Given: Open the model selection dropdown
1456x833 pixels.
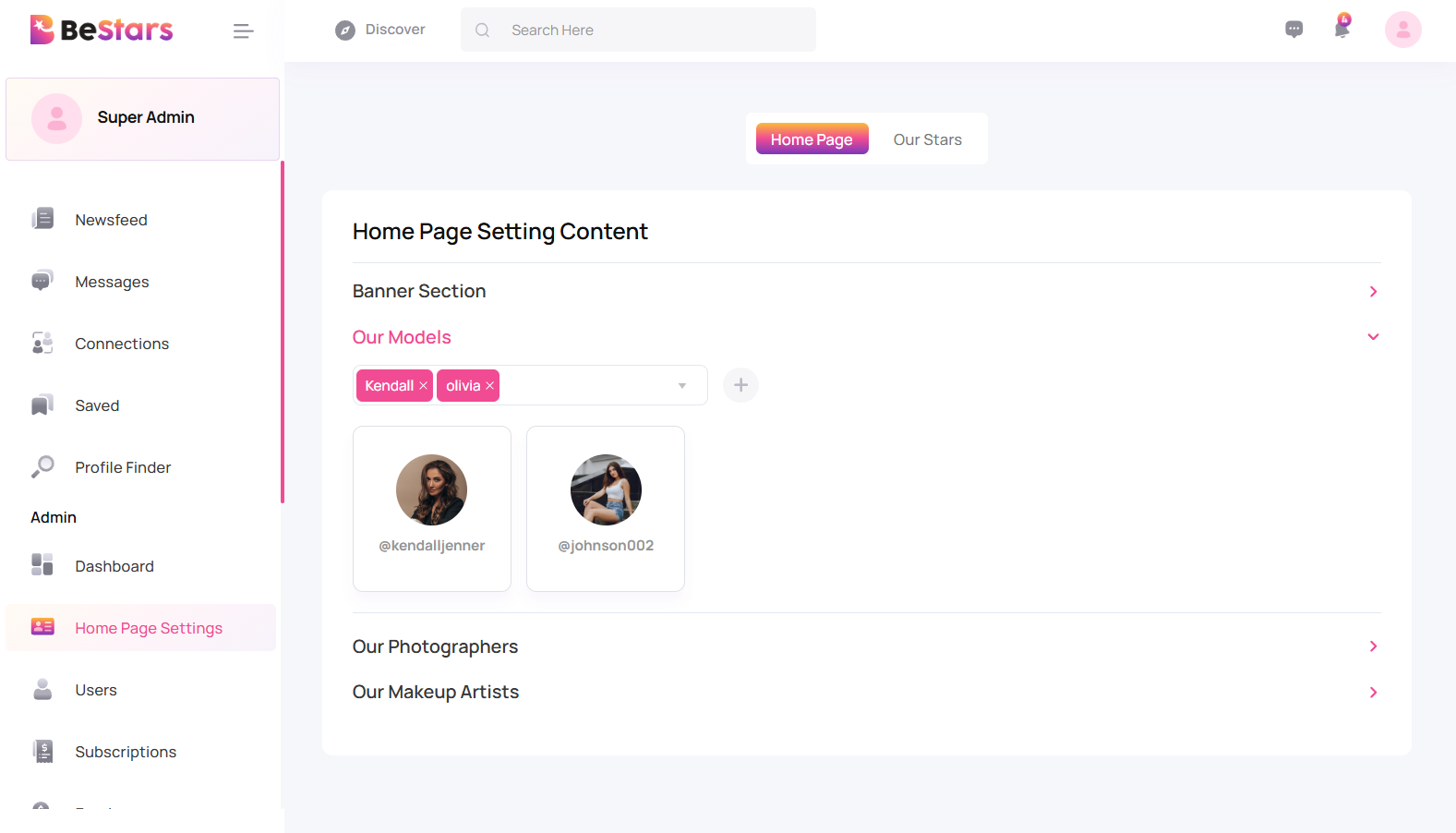Looking at the screenshot, I should 682,385.
